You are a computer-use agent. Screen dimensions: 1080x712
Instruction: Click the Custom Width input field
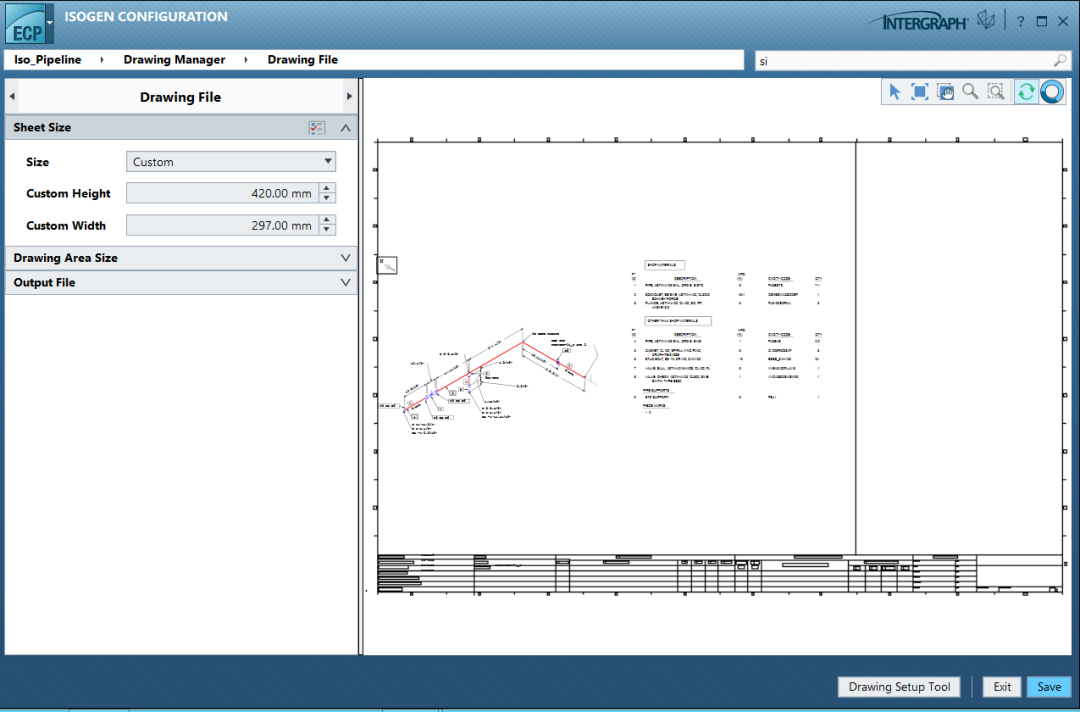222,225
